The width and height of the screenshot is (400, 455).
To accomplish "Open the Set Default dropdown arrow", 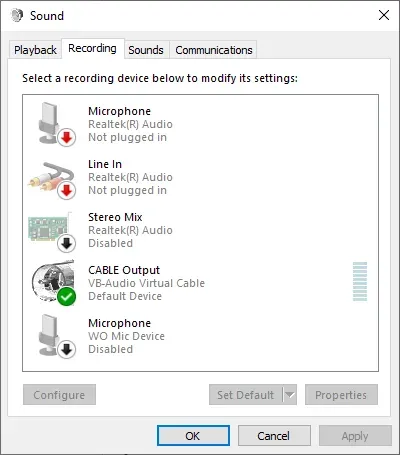I will click(290, 395).
